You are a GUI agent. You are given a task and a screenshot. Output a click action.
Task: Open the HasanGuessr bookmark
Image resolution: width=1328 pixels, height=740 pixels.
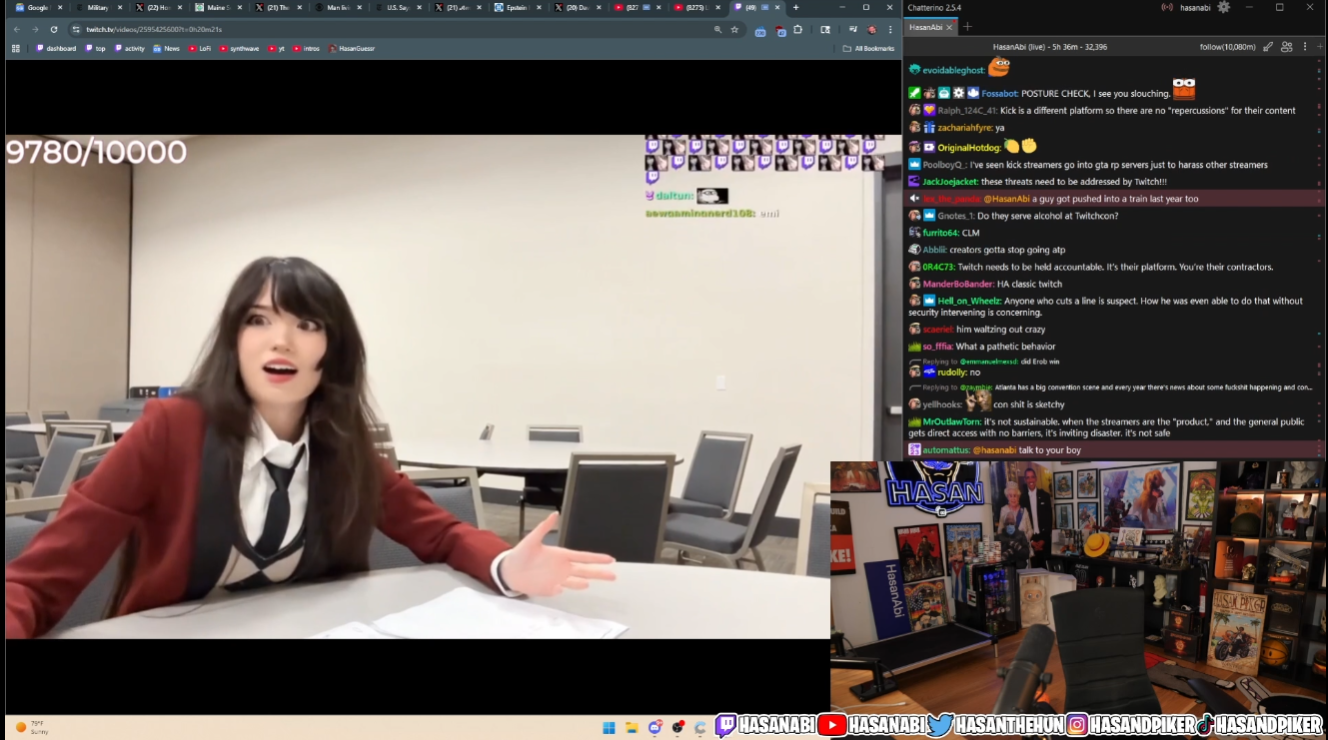click(352, 48)
